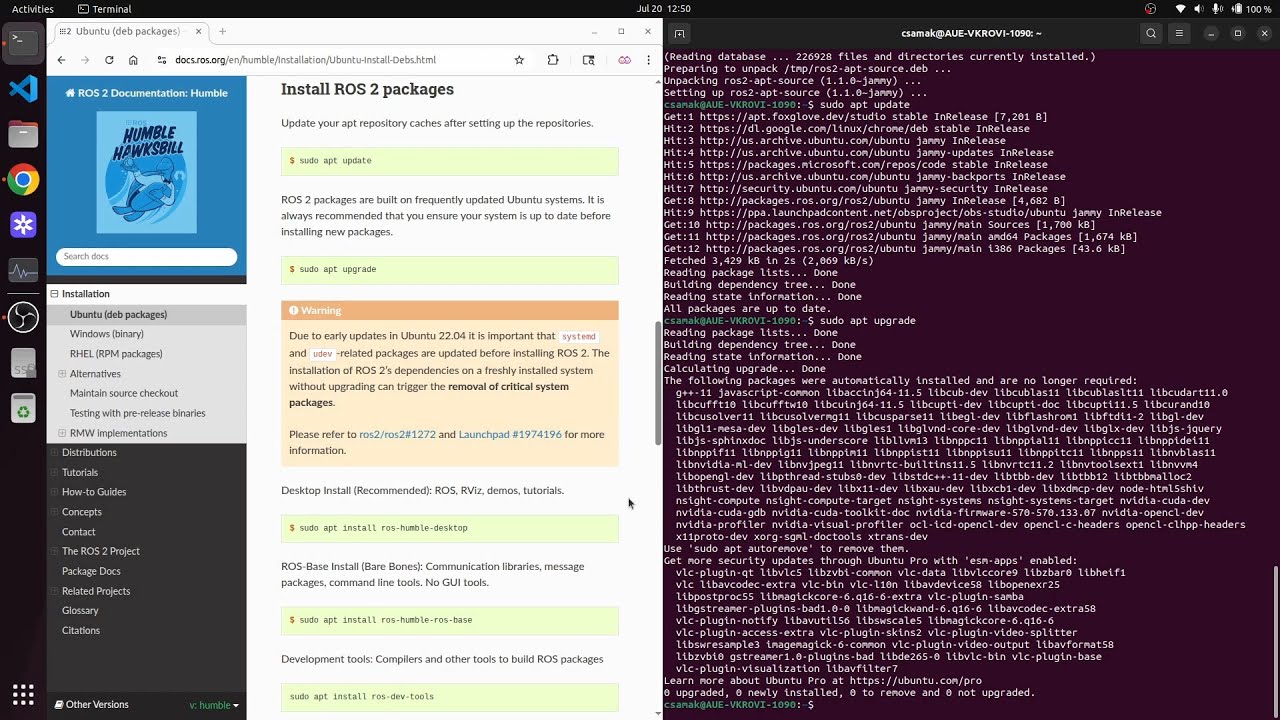Open RHEL (RPM packages) in the sidebar
Image resolution: width=1280 pixels, height=720 pixels.
pos(116,354)
